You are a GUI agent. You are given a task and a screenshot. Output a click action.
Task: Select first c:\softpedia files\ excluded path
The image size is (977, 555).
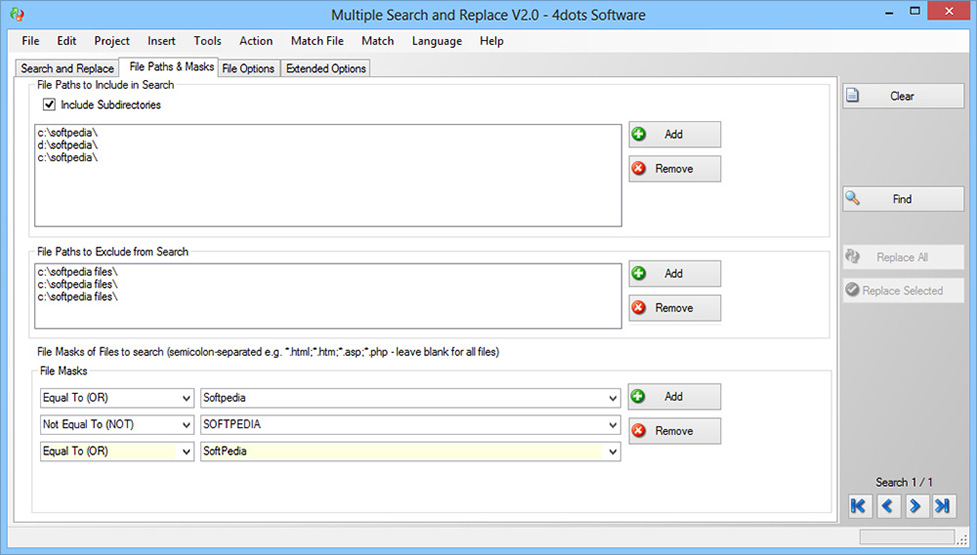click(x=77, y=272)
